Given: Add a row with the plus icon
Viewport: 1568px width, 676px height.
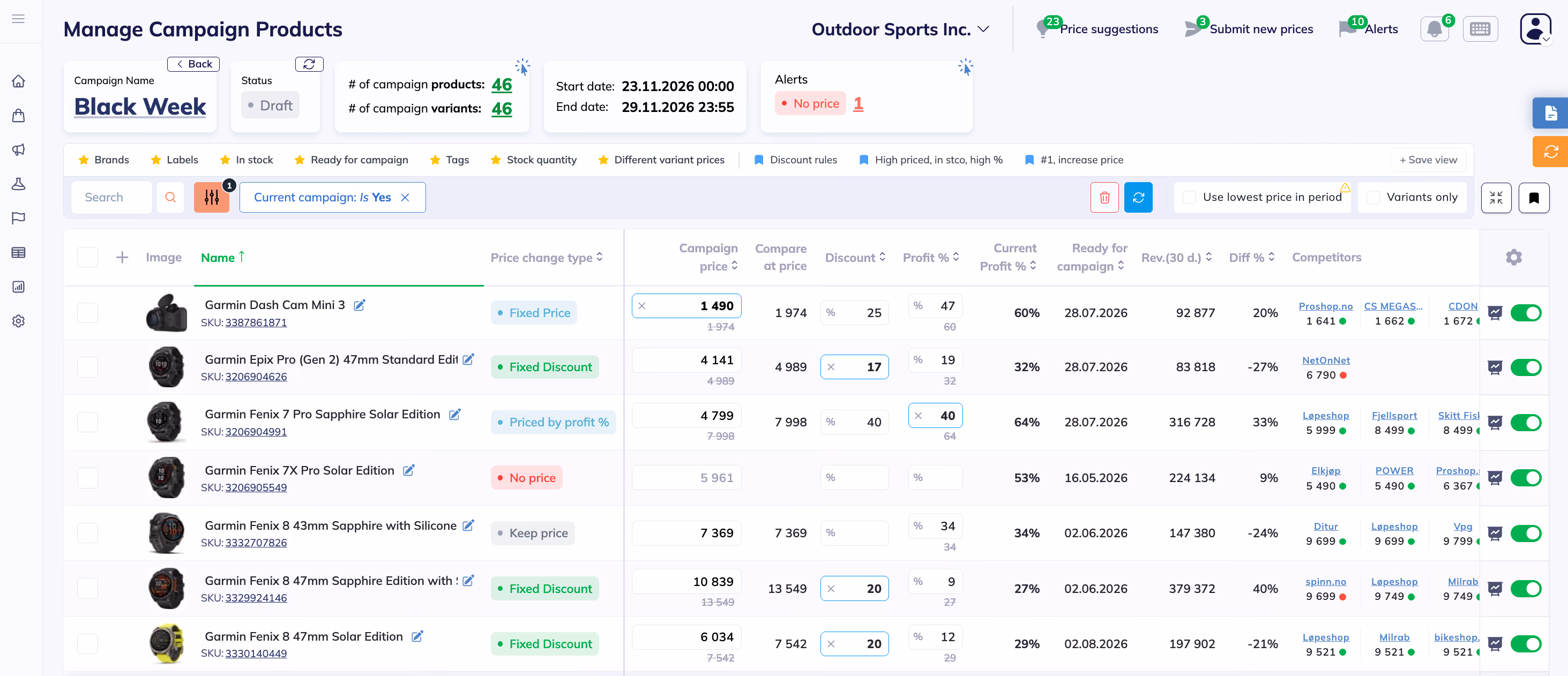Looking at the screenshot, I should coord(122,257).
